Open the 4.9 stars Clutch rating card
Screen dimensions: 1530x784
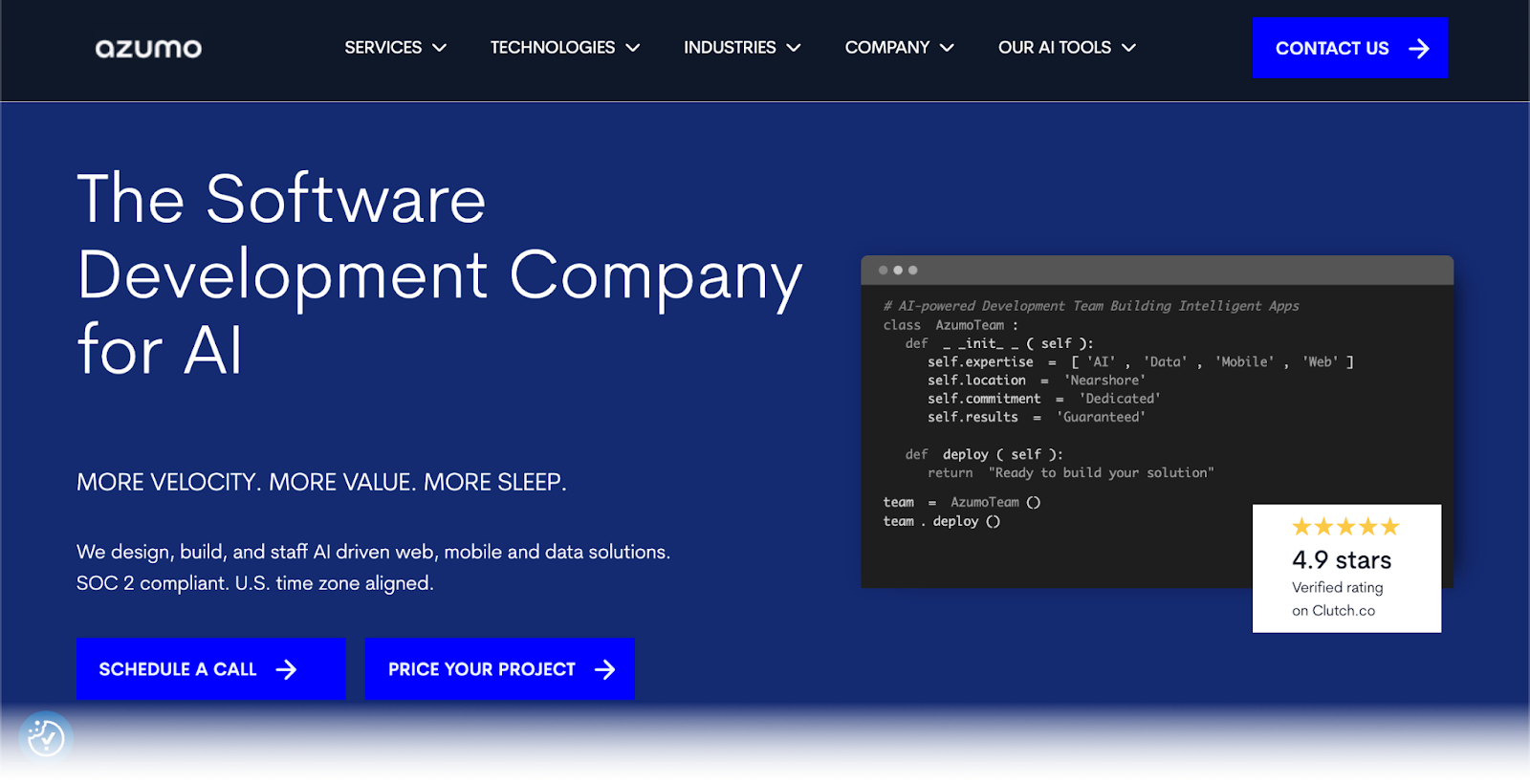(x=1346, y=568)
